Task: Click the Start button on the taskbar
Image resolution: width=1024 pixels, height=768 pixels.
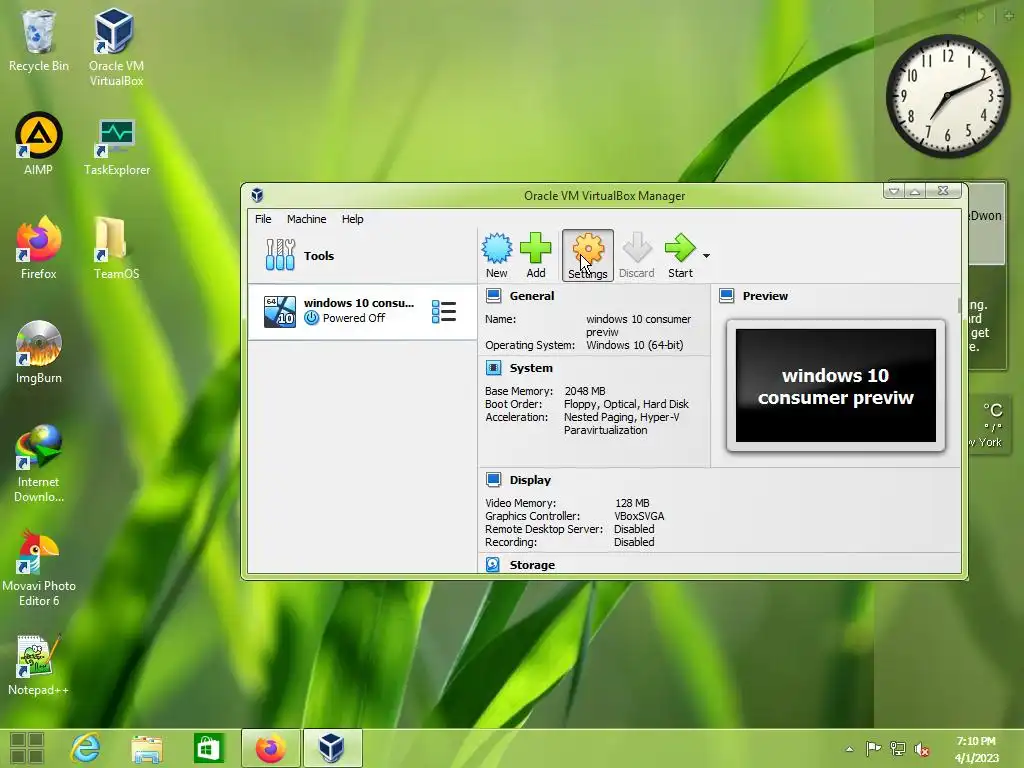Action: pyautogui.click(x=27, y=748)
